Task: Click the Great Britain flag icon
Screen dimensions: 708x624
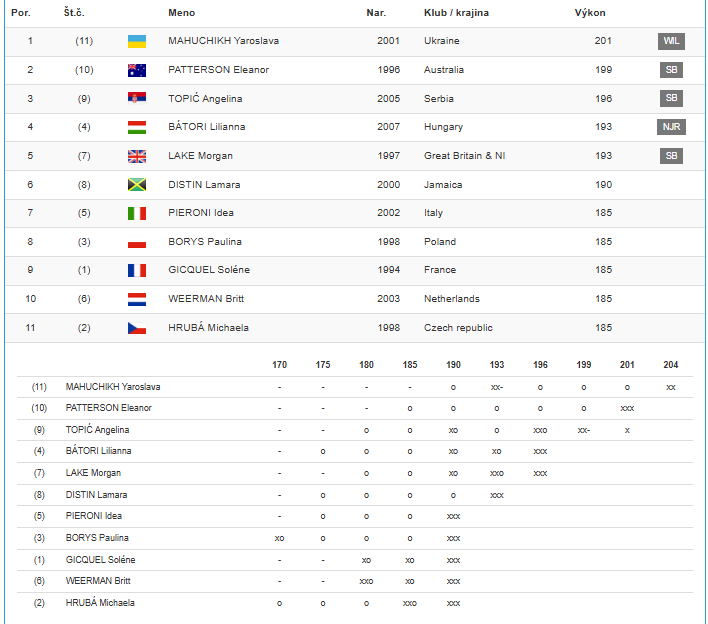Action: click(137, 156)
